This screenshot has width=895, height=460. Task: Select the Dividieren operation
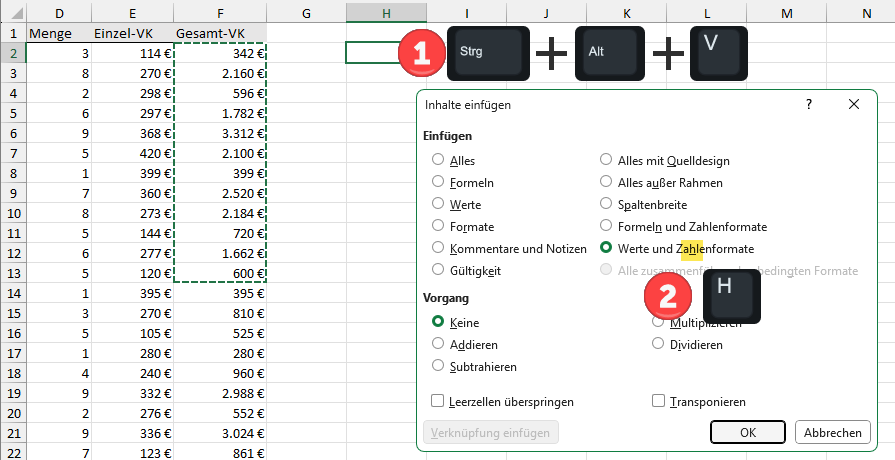pyautogui.click(x=658, y=344)
